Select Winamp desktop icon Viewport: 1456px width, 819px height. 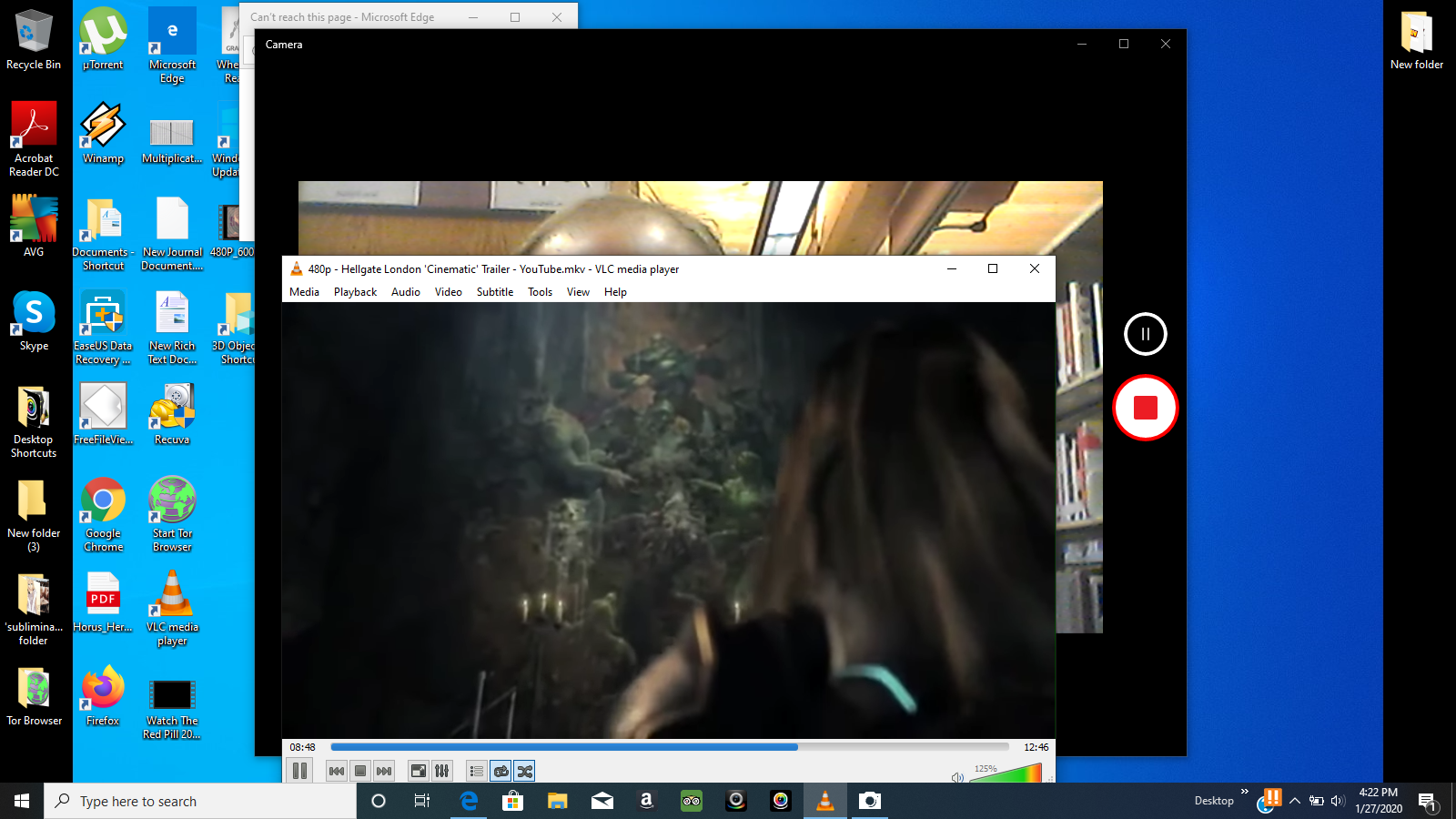(103, 133)
